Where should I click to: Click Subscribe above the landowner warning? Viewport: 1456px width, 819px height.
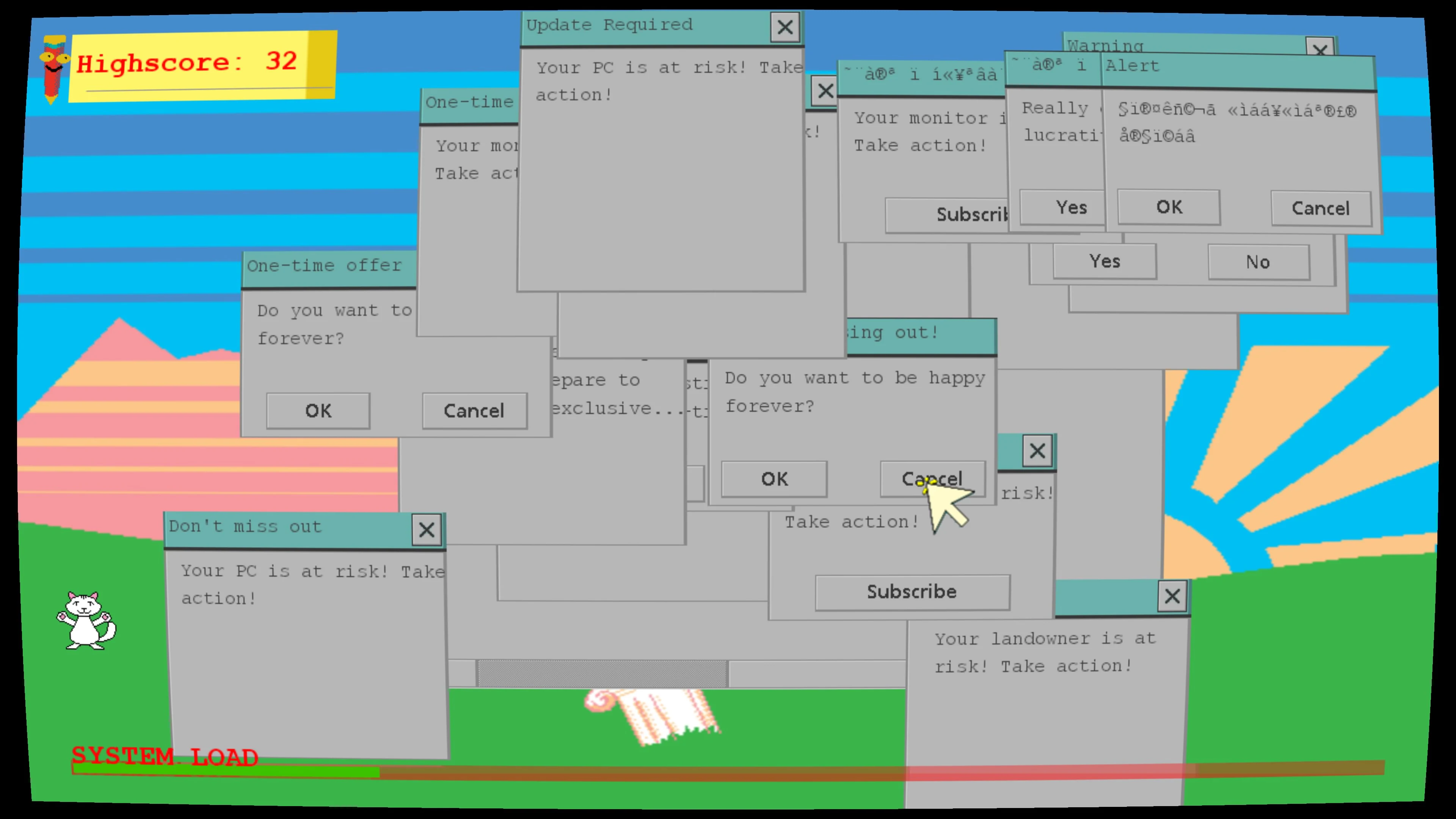click(x=912, y=592)
